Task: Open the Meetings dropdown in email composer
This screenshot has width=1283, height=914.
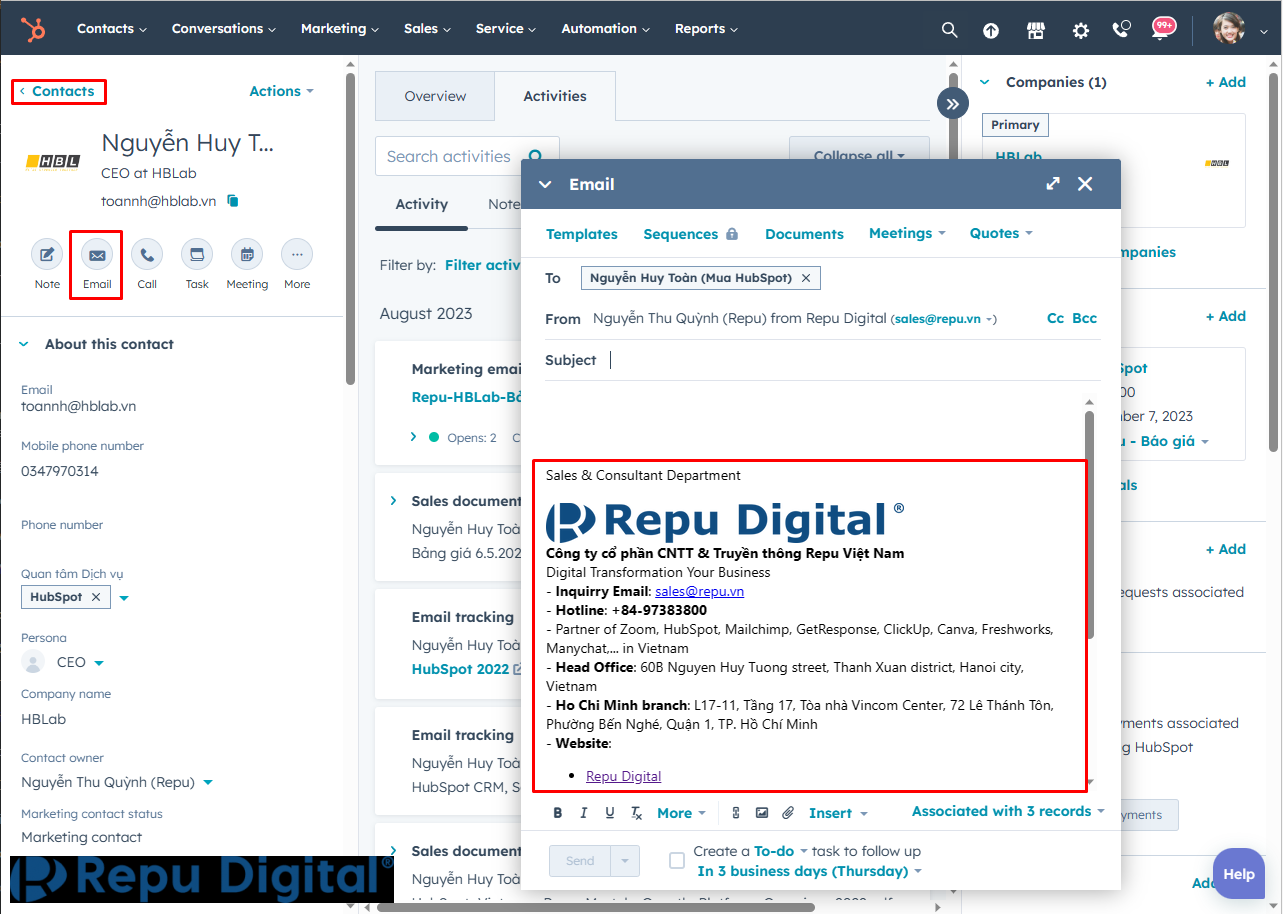Action: coord(907,233)
